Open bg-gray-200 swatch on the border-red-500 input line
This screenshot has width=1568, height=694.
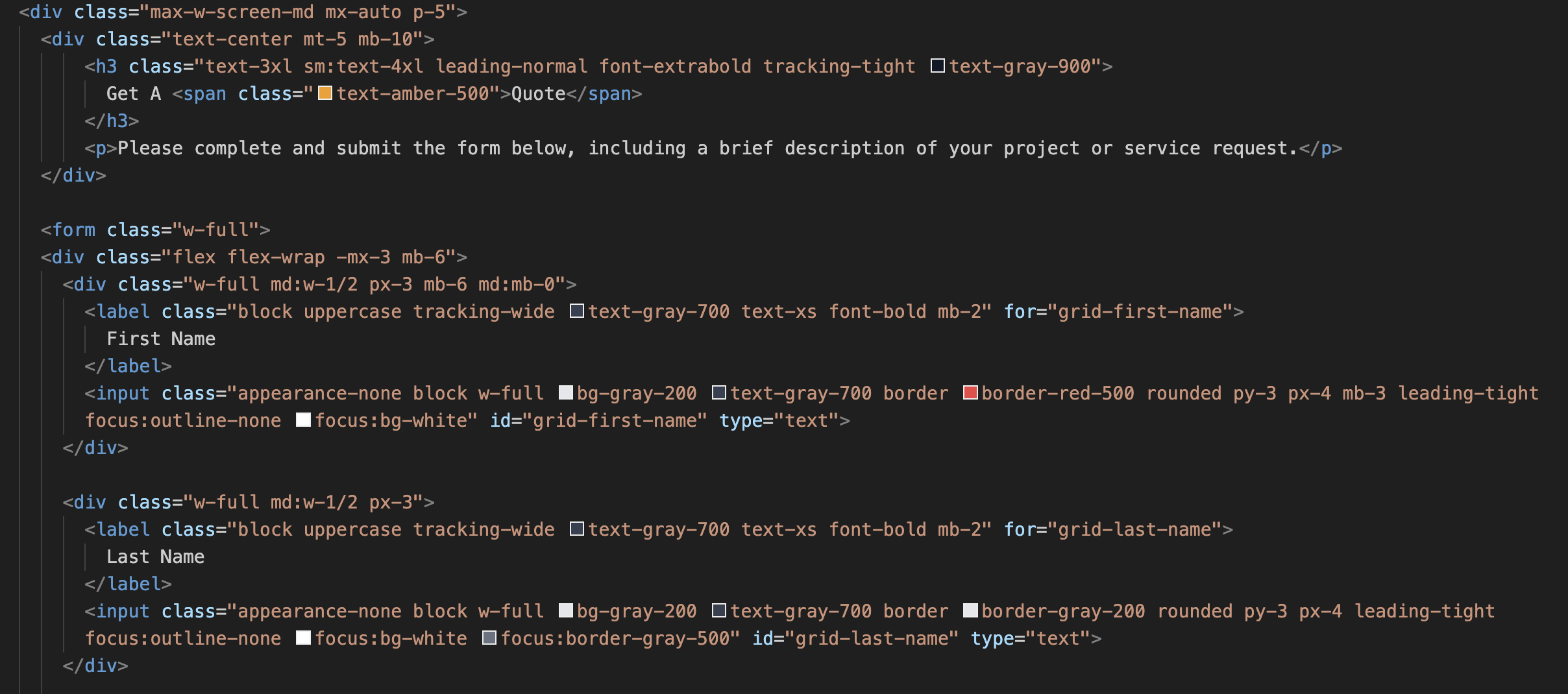566,393
